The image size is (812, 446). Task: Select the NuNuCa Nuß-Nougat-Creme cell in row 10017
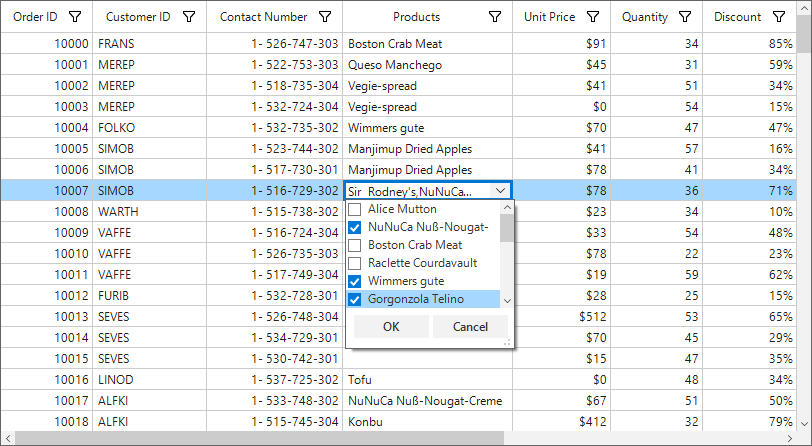tap(428, 400)
